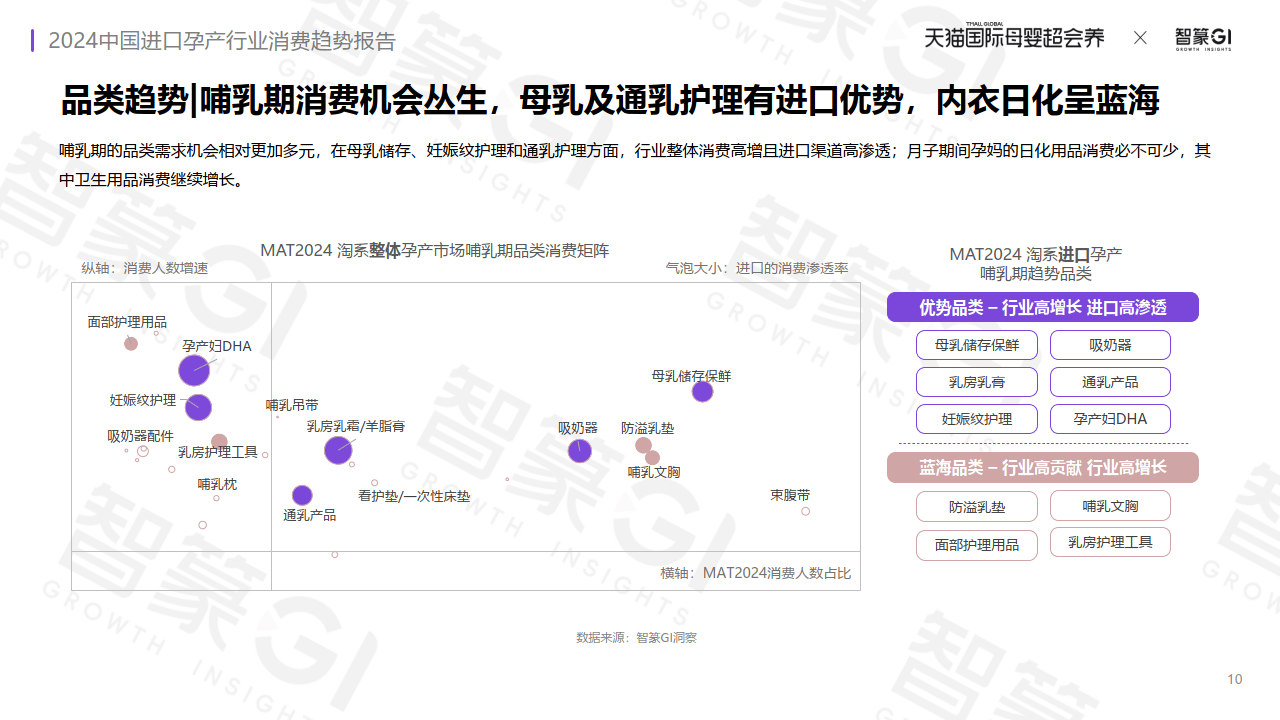Click the pink bubble for 防溢乳垫
The width and height of the screenshot is (1280, 720).
pyautogui.click(x=643, y=445)
